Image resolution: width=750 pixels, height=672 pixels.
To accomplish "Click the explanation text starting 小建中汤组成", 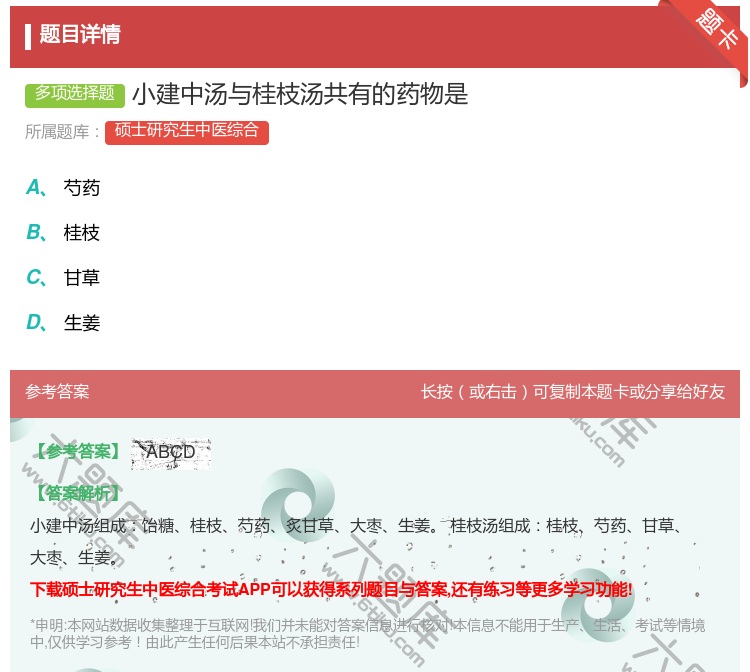I will pos(356,541).
